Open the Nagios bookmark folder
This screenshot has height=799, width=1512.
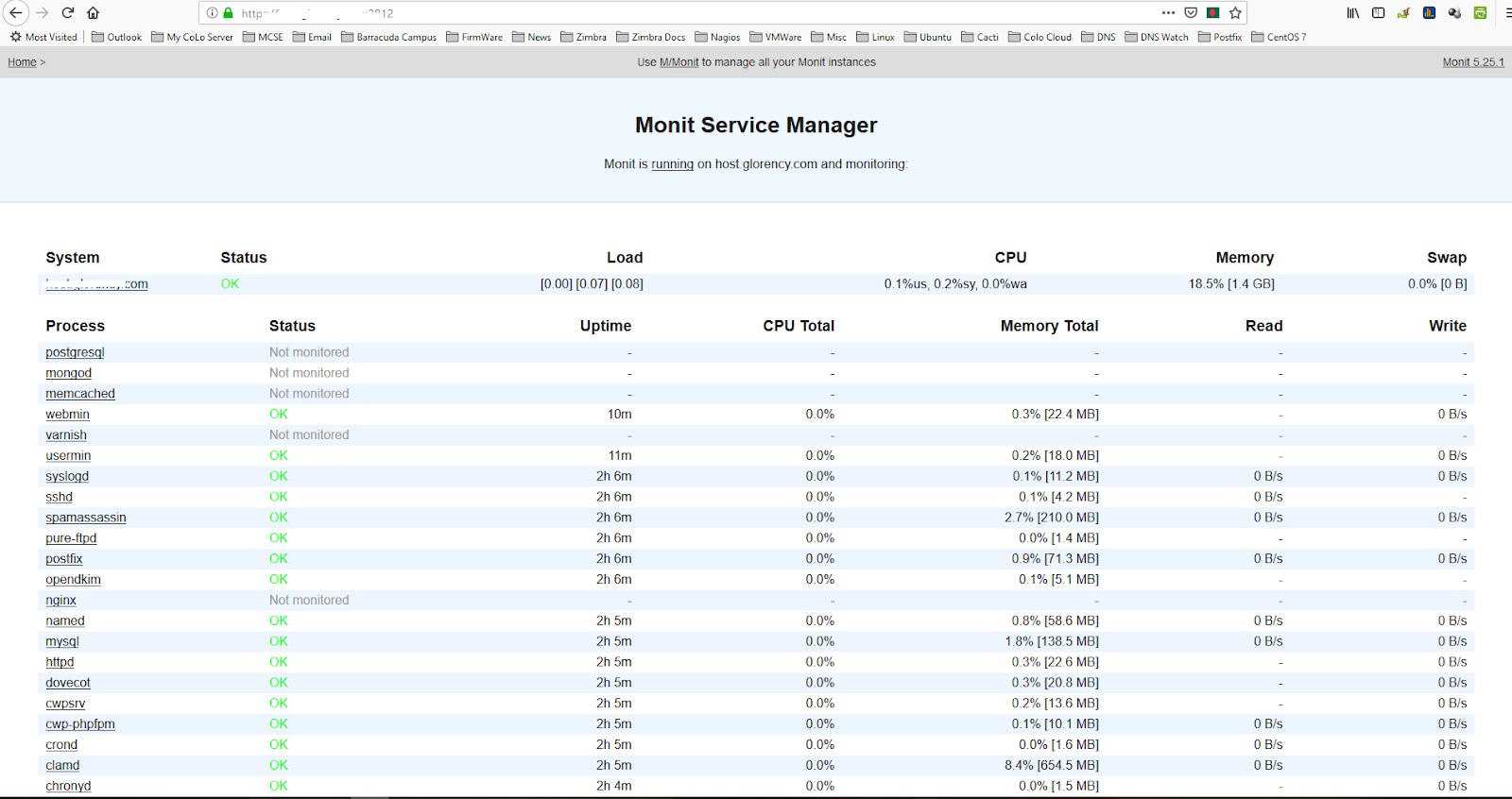(717, 37)
